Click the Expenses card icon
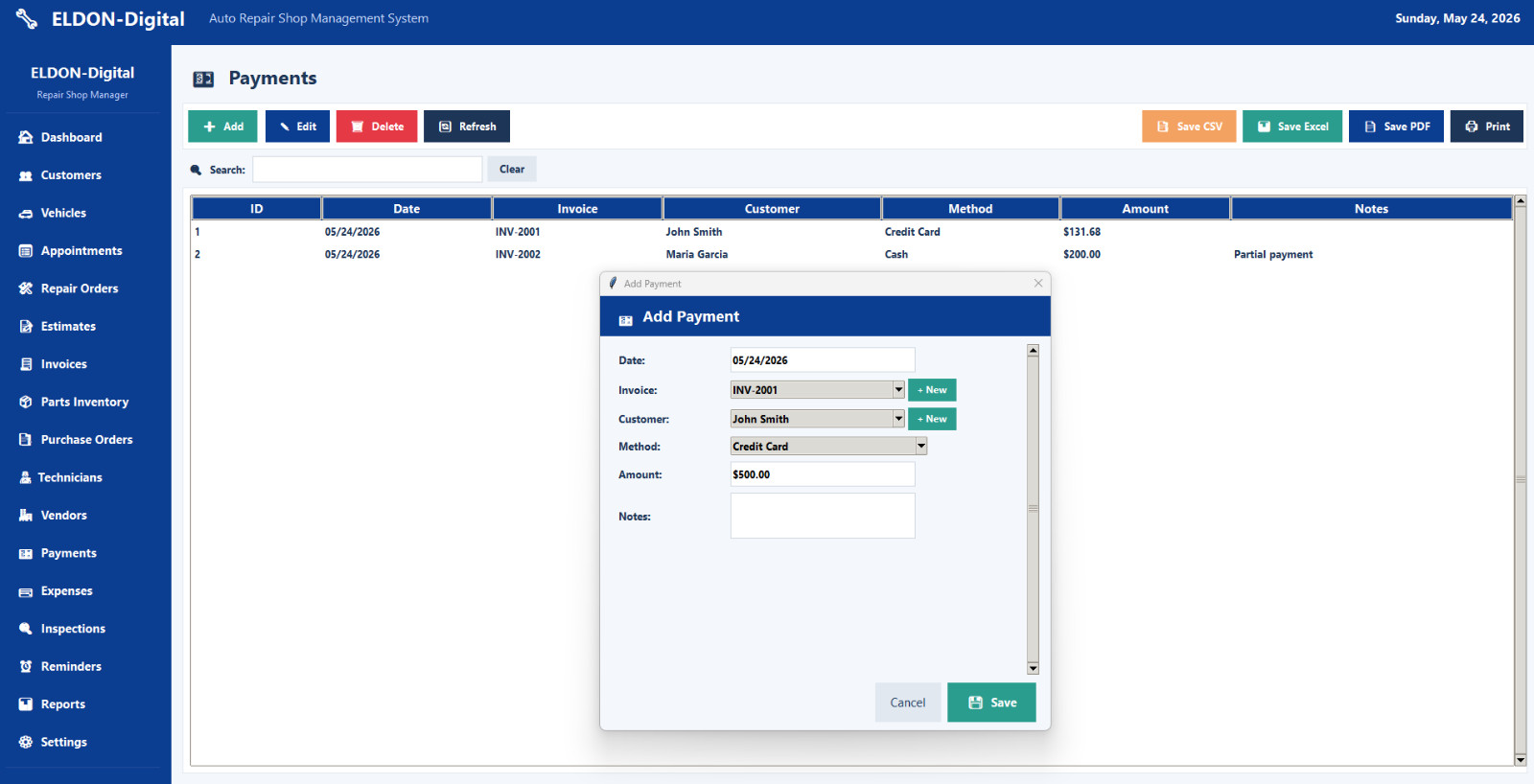Screen dimensions: 1534x784 coord(26,591)
